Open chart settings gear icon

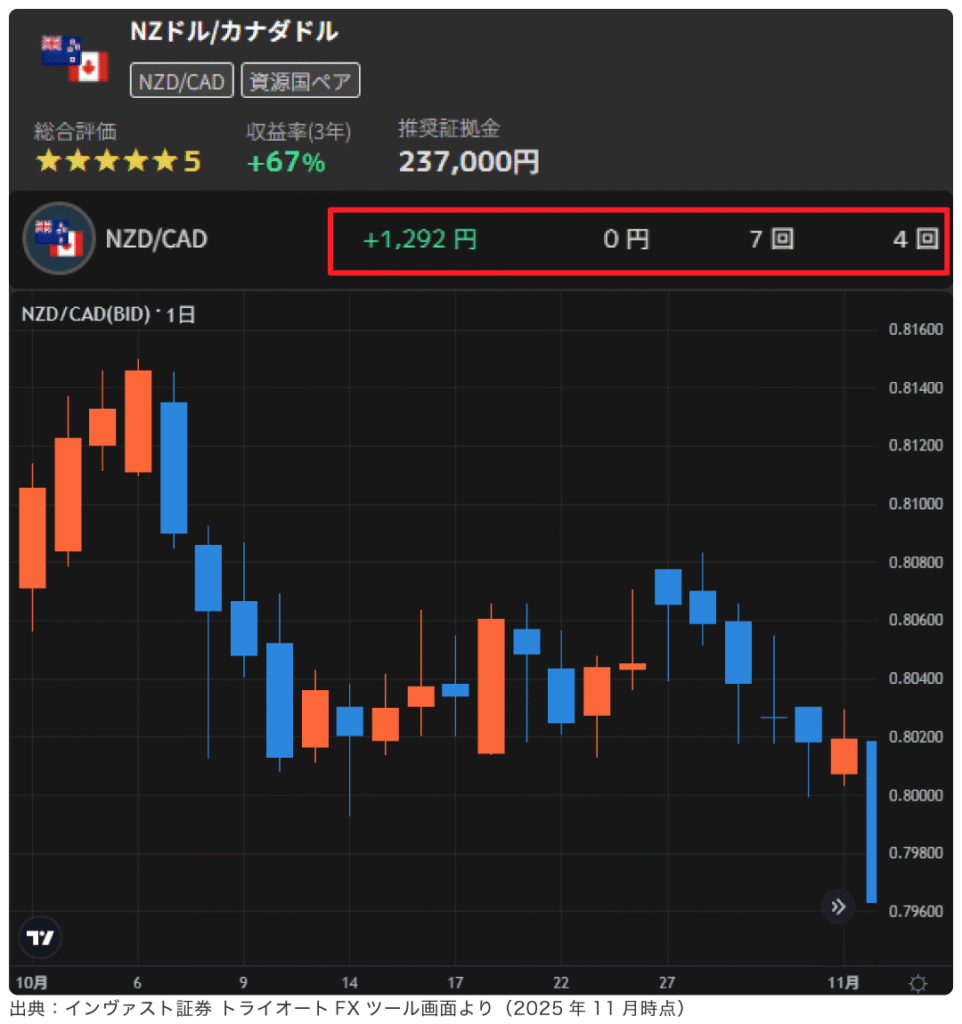917,983
